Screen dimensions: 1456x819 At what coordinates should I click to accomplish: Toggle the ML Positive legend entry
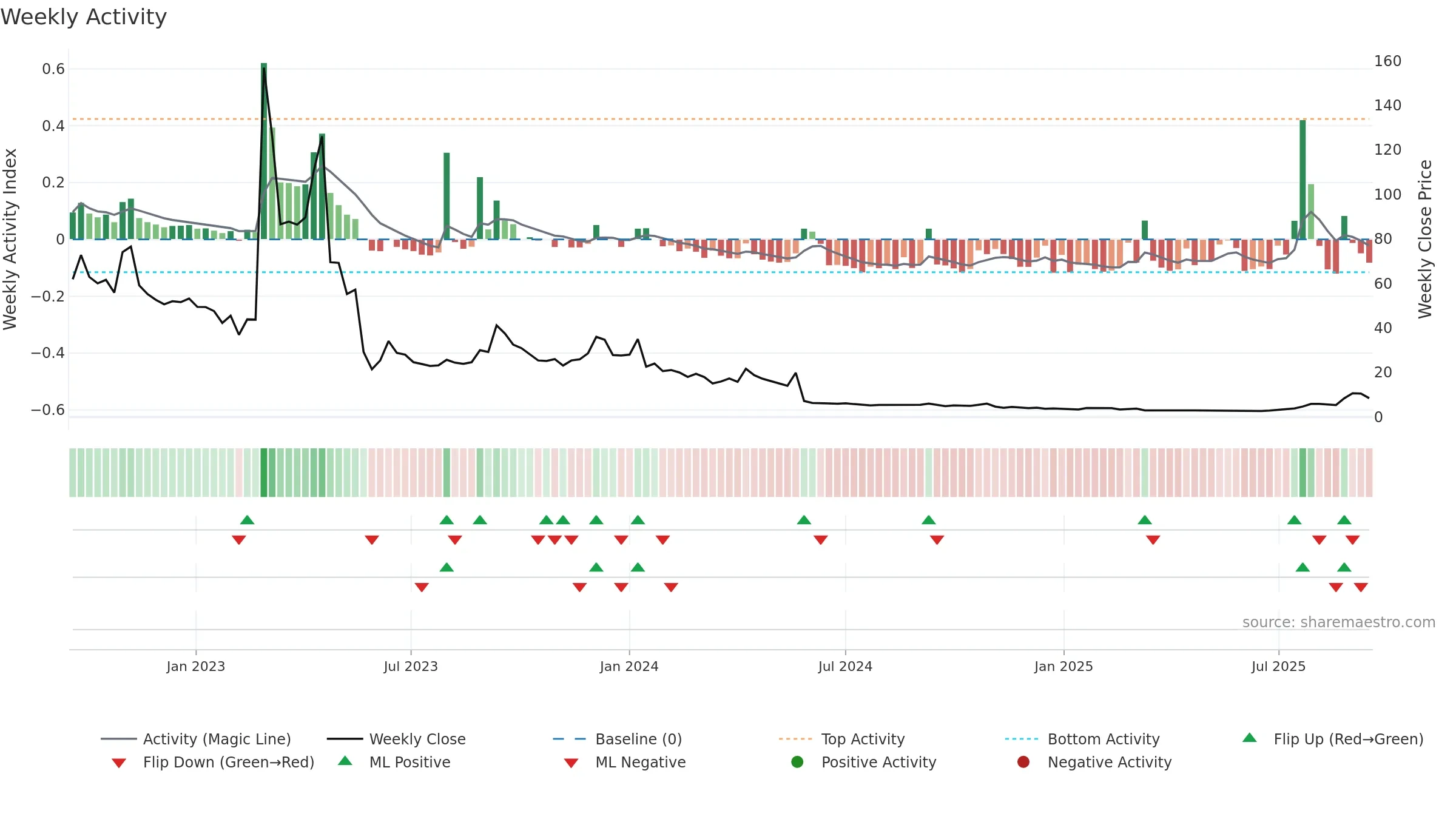pyautogui.click(x=394, y=762)
